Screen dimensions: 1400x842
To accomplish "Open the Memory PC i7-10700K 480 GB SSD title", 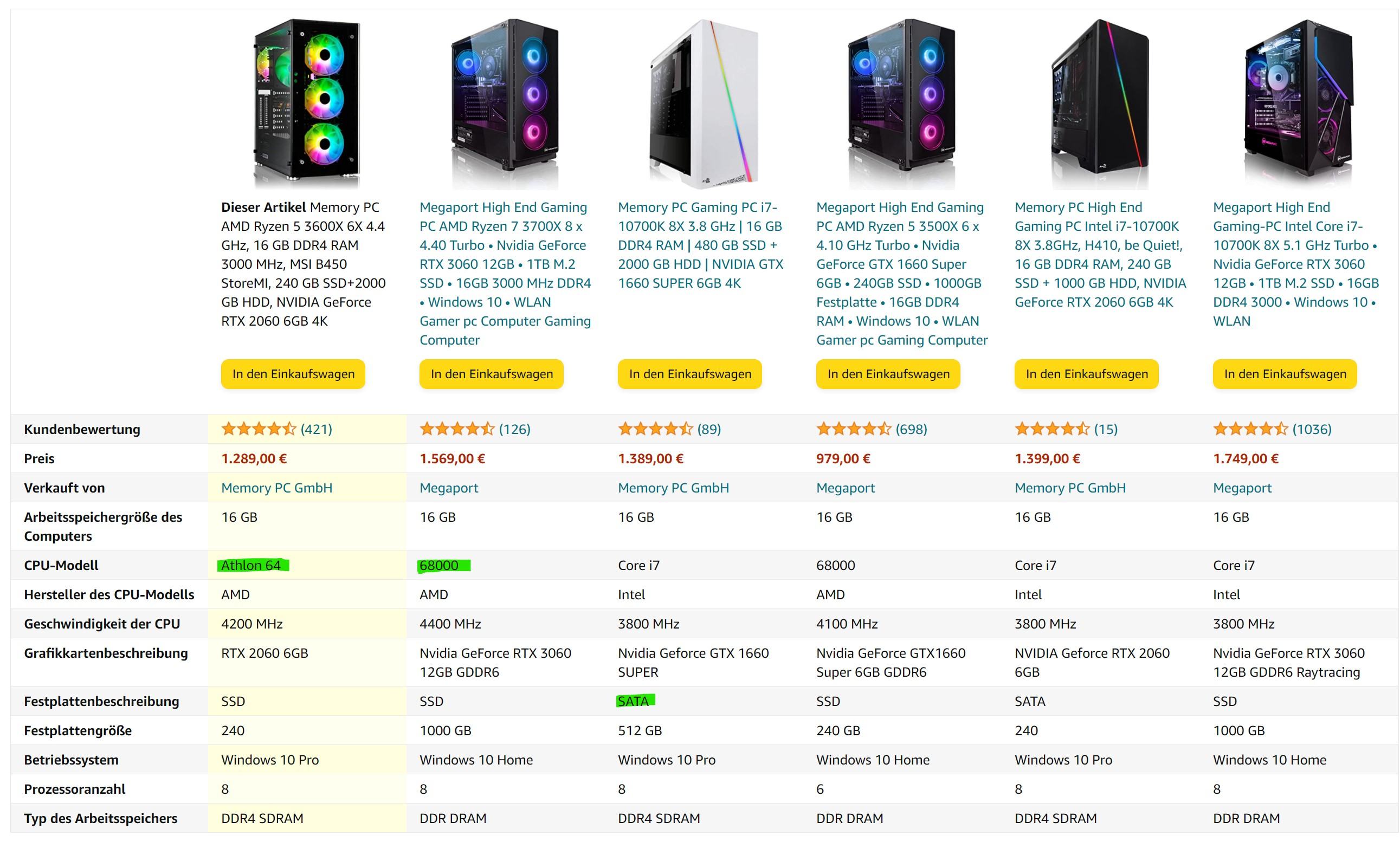I will (x=700, y=245).
